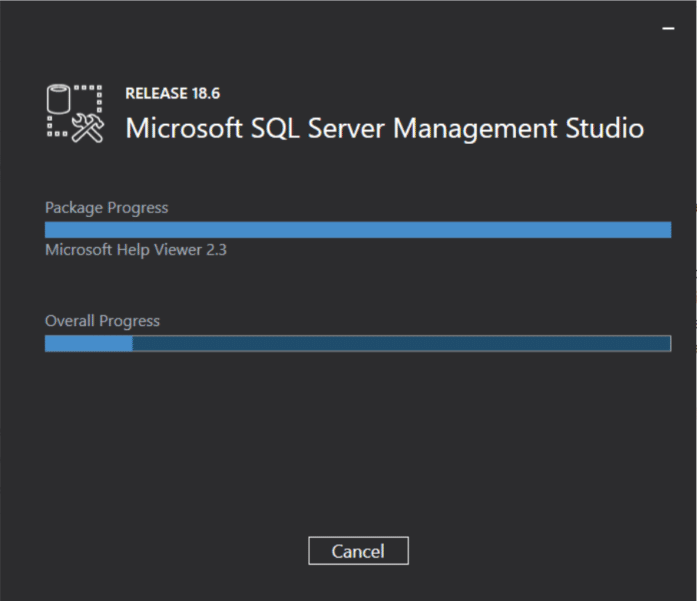Viewport: 697px width, 601px height.
Task: Select the 'RELEASE 18.6' label
Action: pos(172,93)
